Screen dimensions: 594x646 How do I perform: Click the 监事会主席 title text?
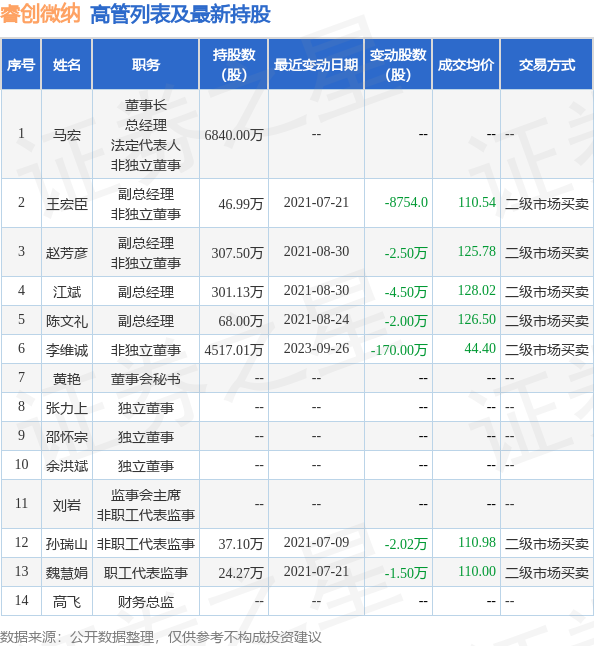[146, 495]
